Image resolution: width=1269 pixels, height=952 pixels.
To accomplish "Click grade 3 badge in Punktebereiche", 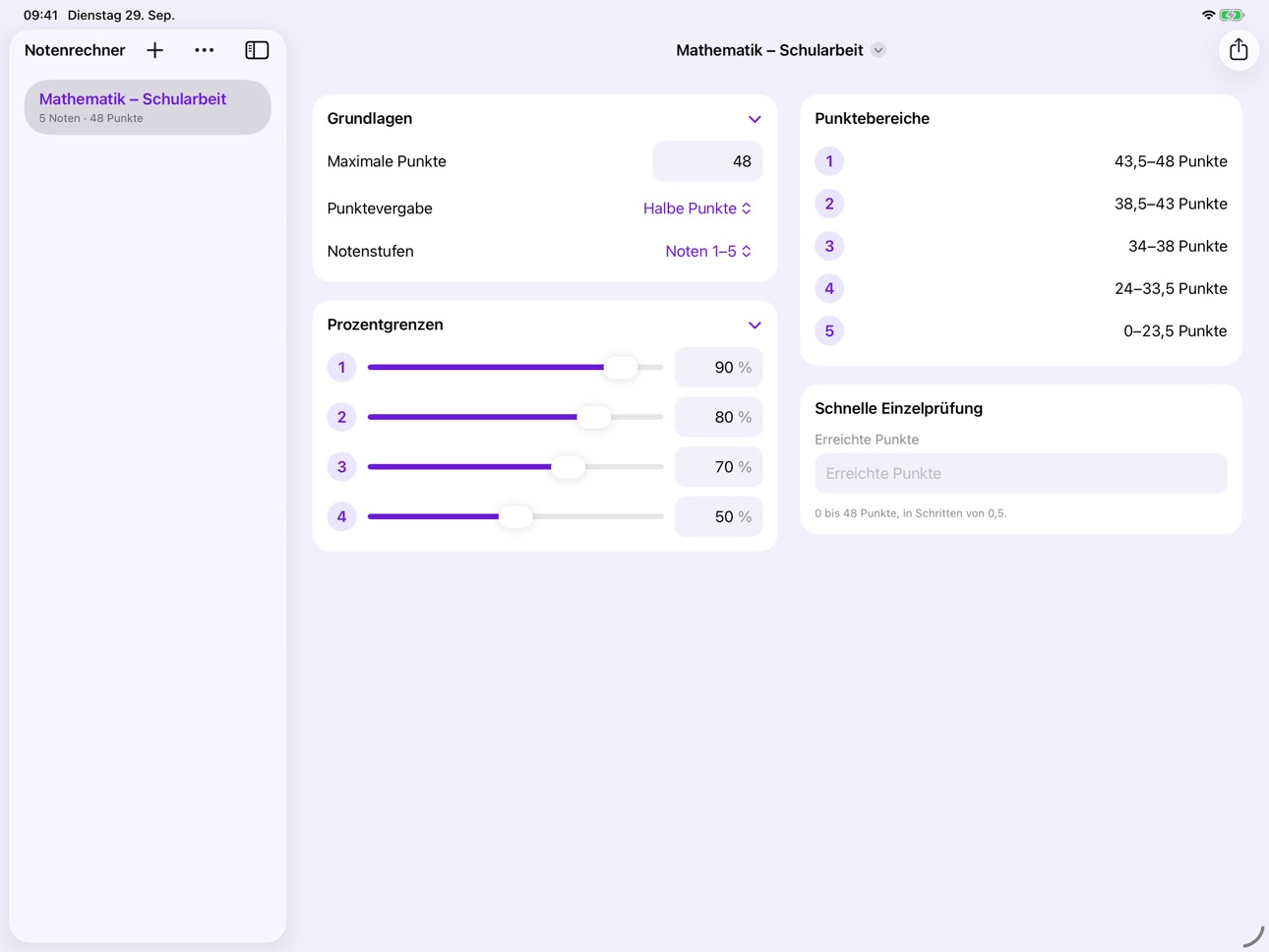I will pos(829,246).
